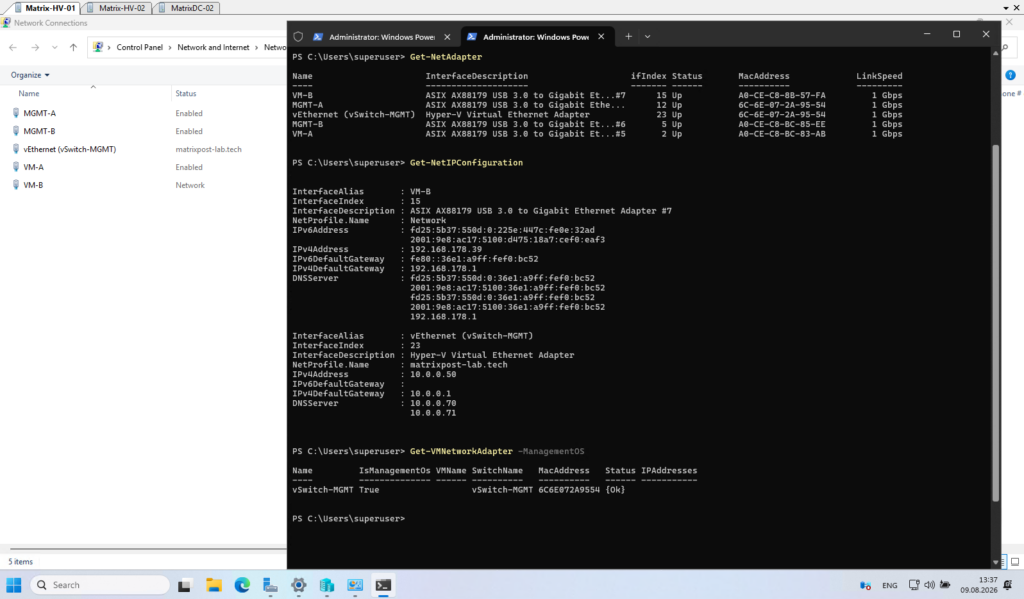
Task: Sort by the Status column header
Action: (185, 93)
